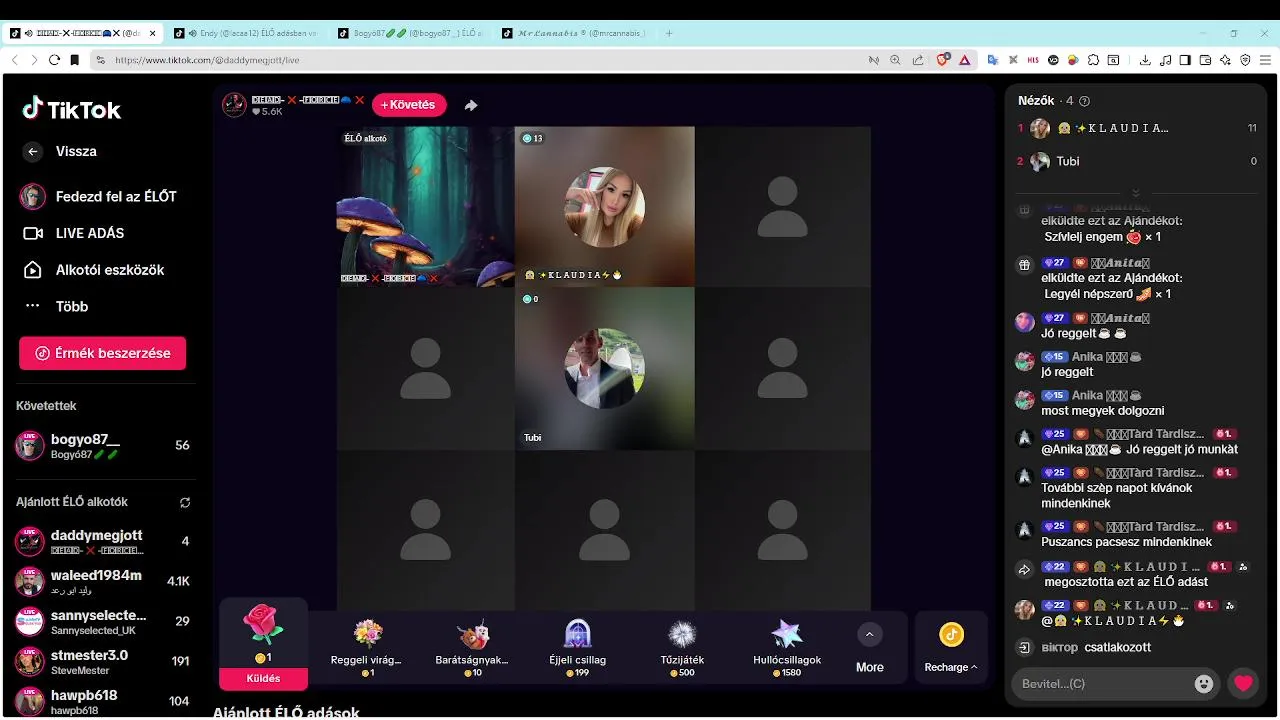Open LIVE ADÁS camera icon

pyautogui.click(x=33, y=233)
